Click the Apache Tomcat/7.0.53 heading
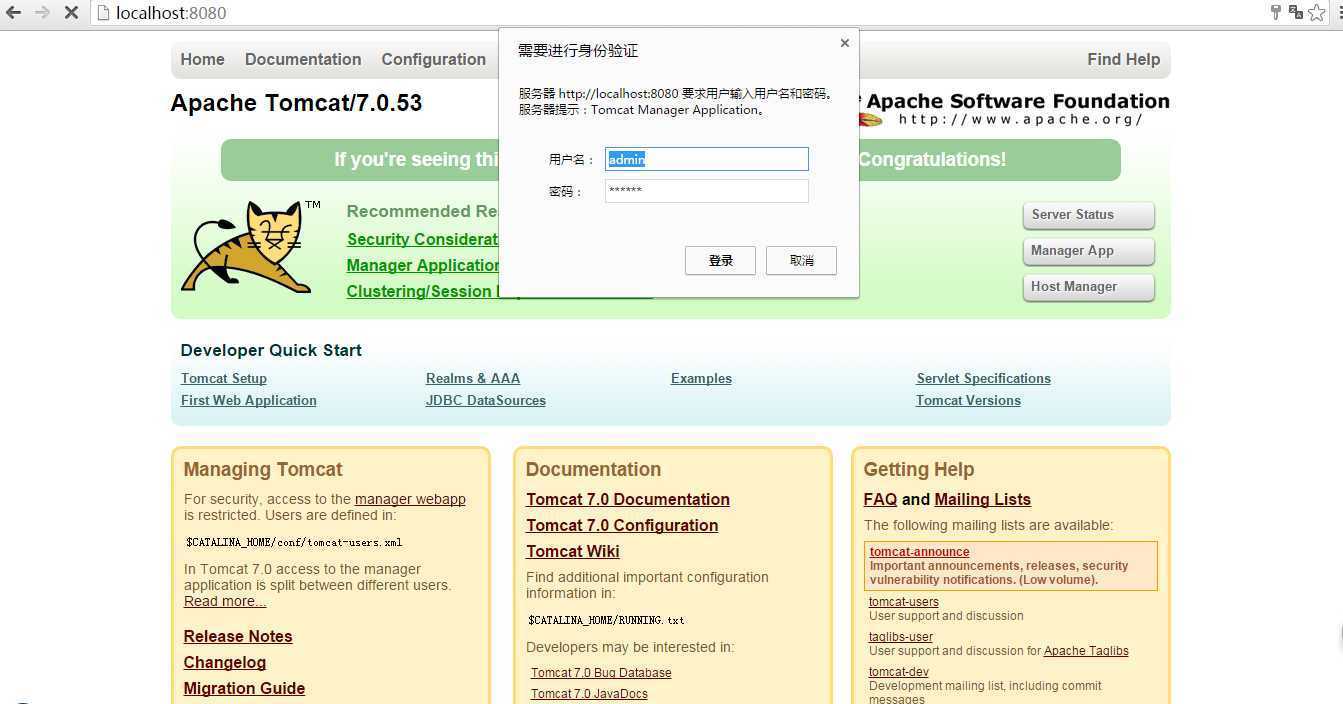Viewport: 1343px width, 704px height. (x=296, y=103)
